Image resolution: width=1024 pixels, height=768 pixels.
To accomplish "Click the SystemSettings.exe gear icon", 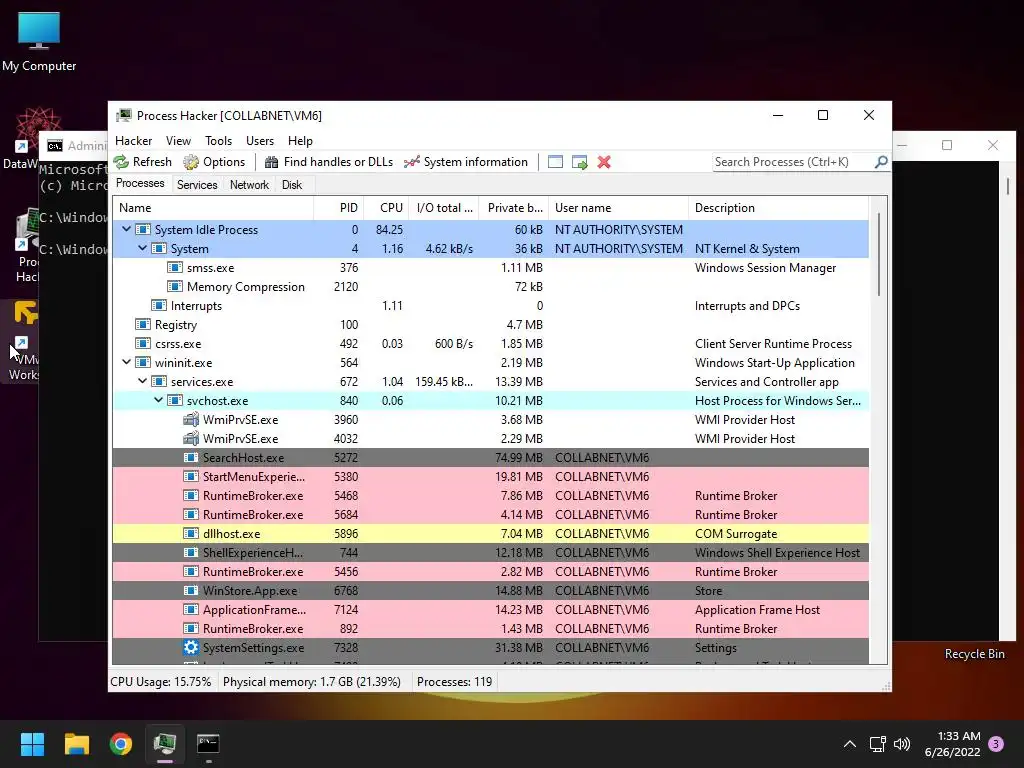I will [x=191, y=647].
